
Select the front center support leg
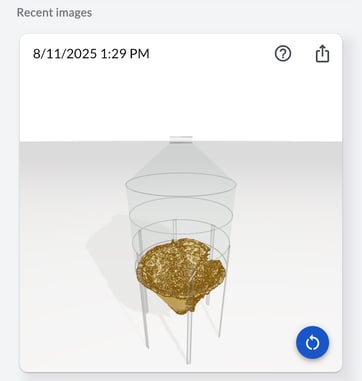(189, 337)
